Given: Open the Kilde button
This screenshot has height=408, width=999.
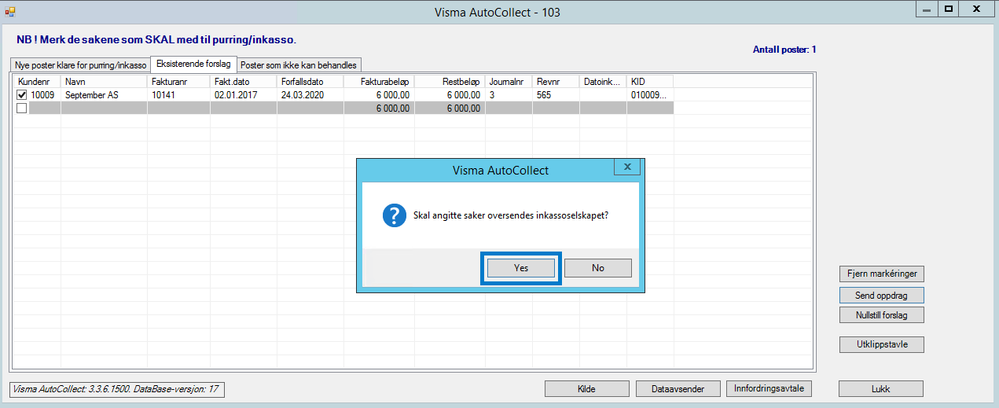Looking at the screenshot, I should click(x=587, y=389).
